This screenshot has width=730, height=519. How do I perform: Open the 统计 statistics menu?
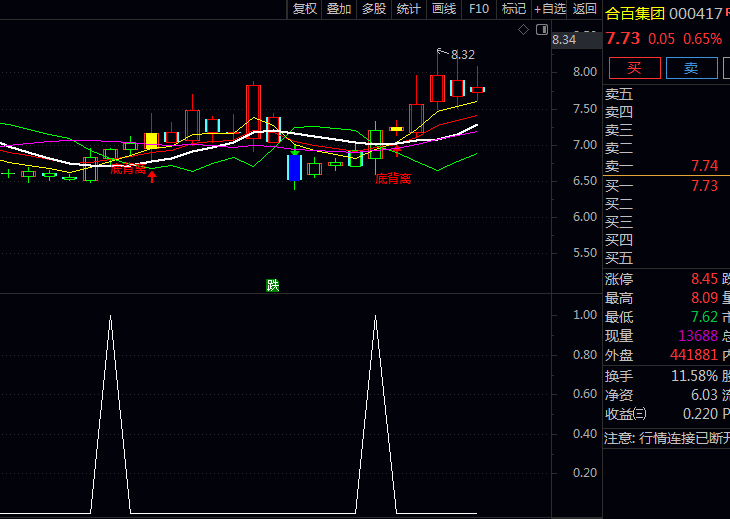(408, 9)
